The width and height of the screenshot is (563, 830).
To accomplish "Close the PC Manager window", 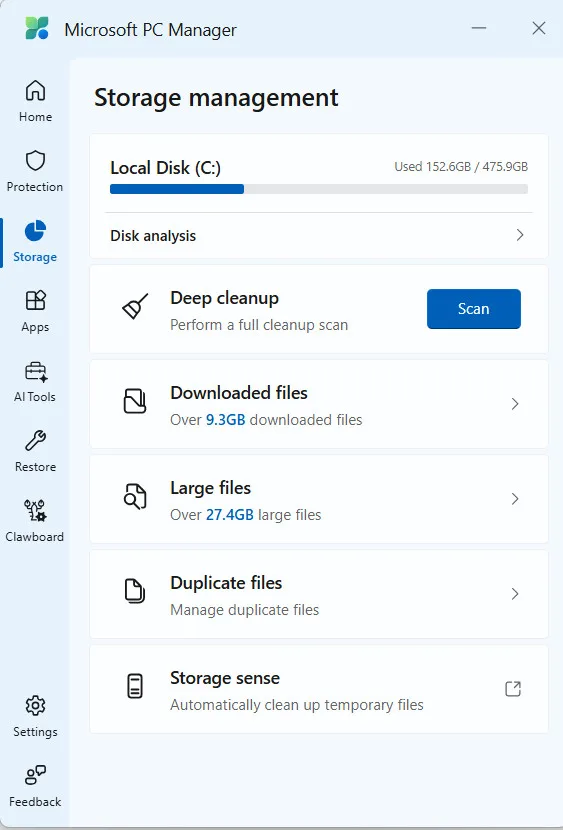I will coord(539,28).
